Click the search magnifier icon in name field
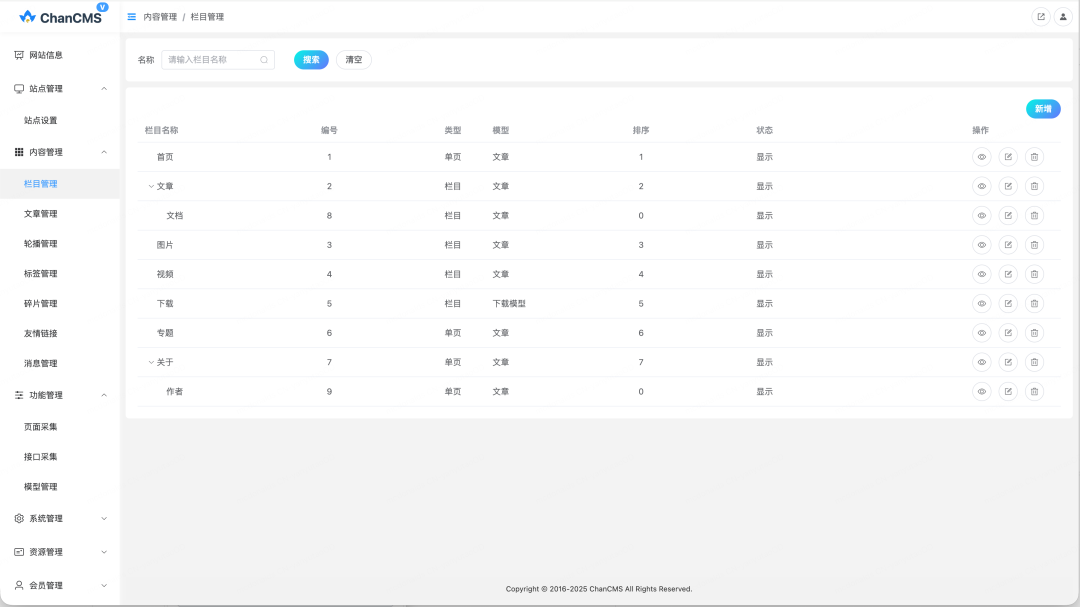Viewport: 1080px width, 607px height. 264,60
